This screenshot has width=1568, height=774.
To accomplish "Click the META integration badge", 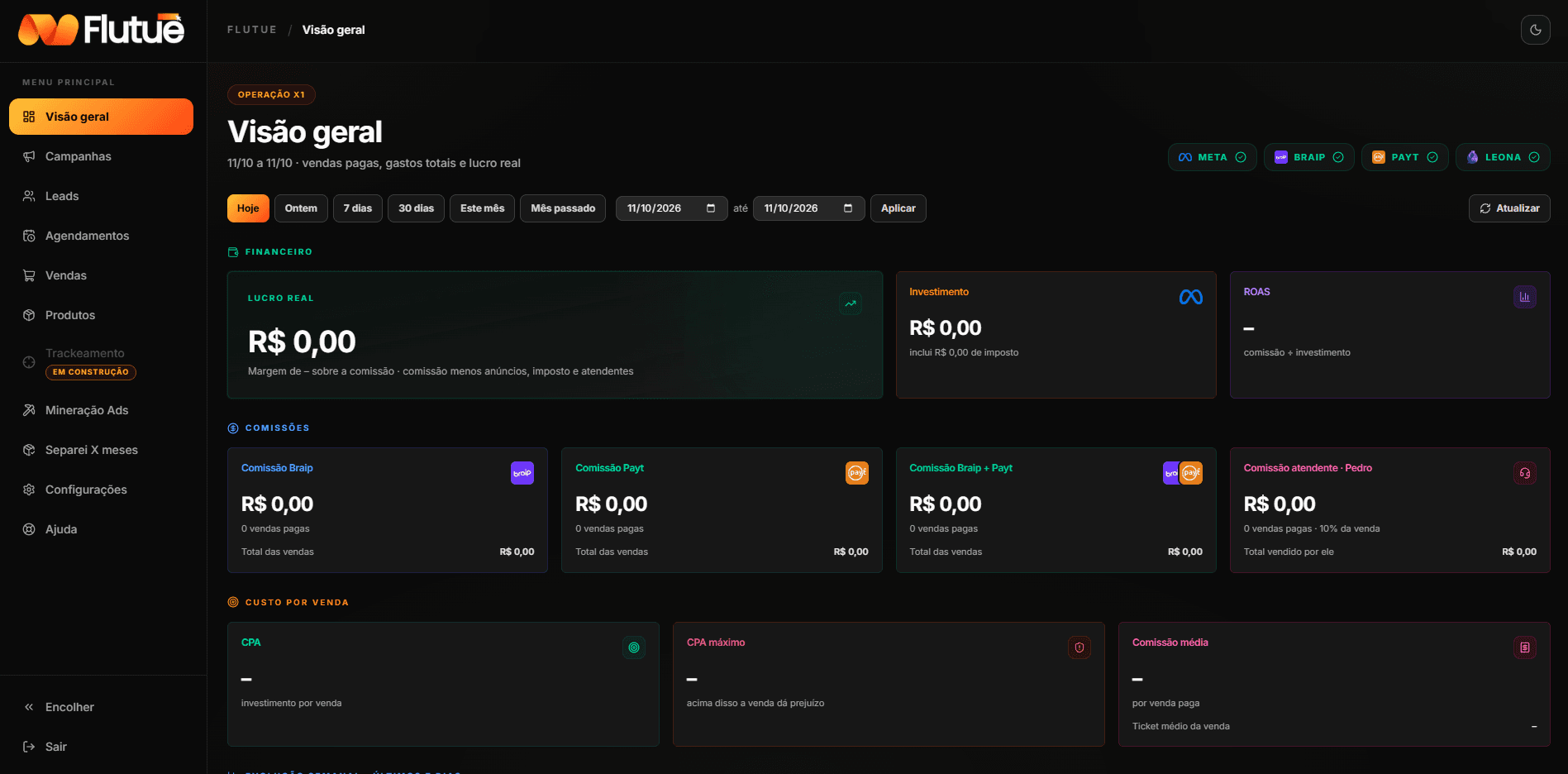I will click(1212, 157).
